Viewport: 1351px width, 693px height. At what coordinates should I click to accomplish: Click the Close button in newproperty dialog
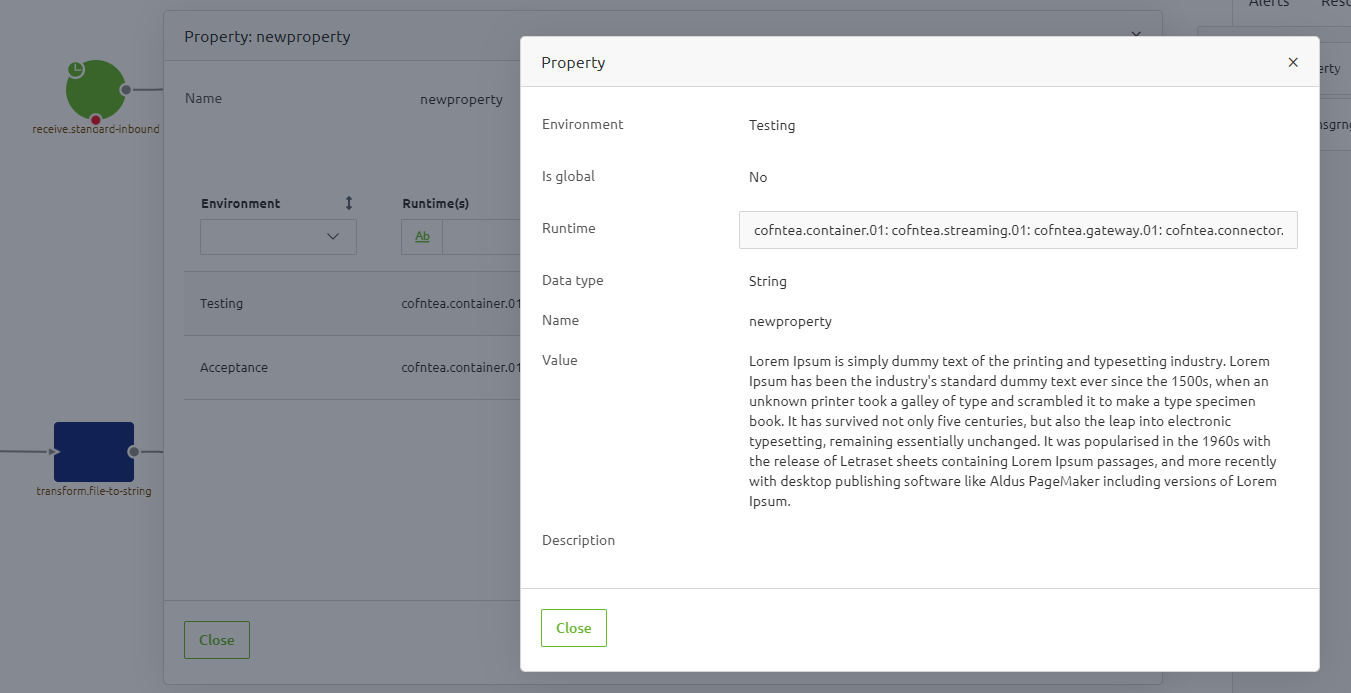216,640
